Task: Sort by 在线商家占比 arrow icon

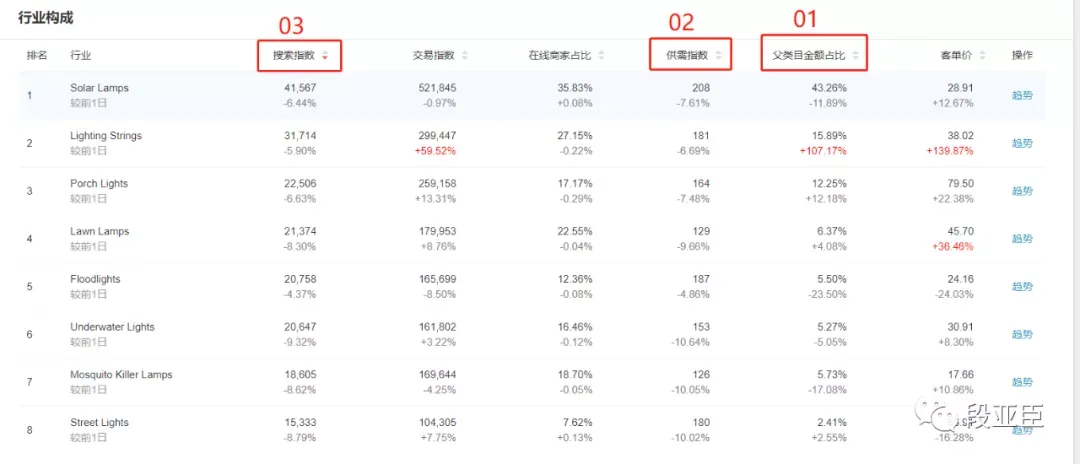Action: tap(602, 56)
